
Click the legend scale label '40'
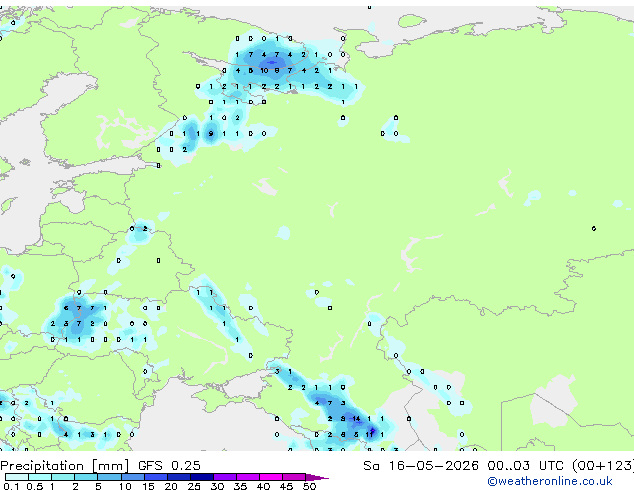[x=263, y=486]
